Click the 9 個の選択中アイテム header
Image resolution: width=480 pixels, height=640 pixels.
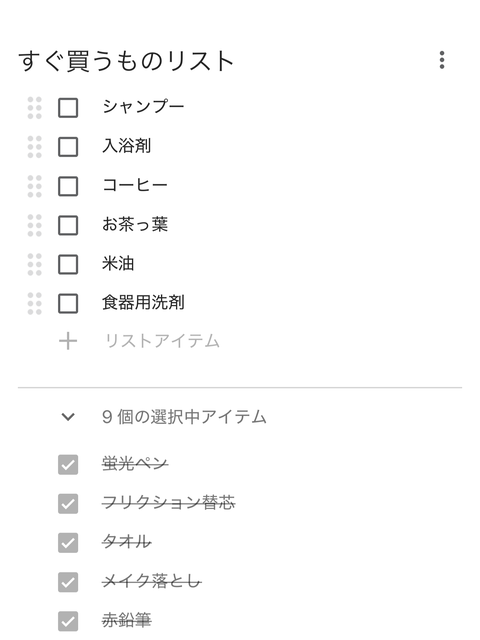(184, 417)
